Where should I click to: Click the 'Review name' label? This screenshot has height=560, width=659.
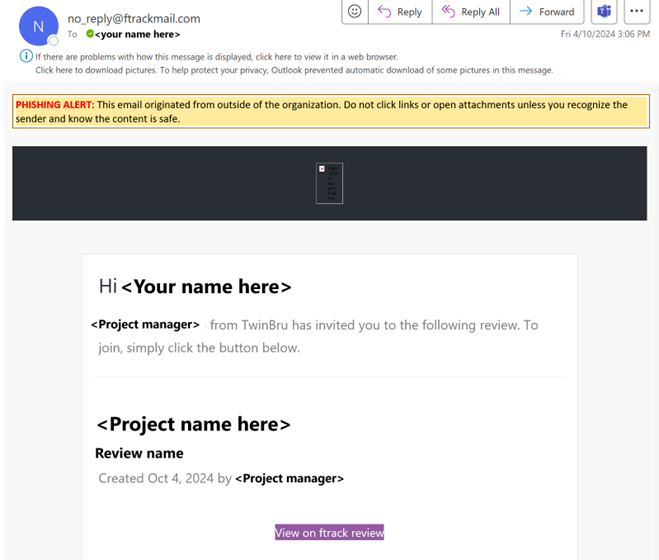[139, 453]
